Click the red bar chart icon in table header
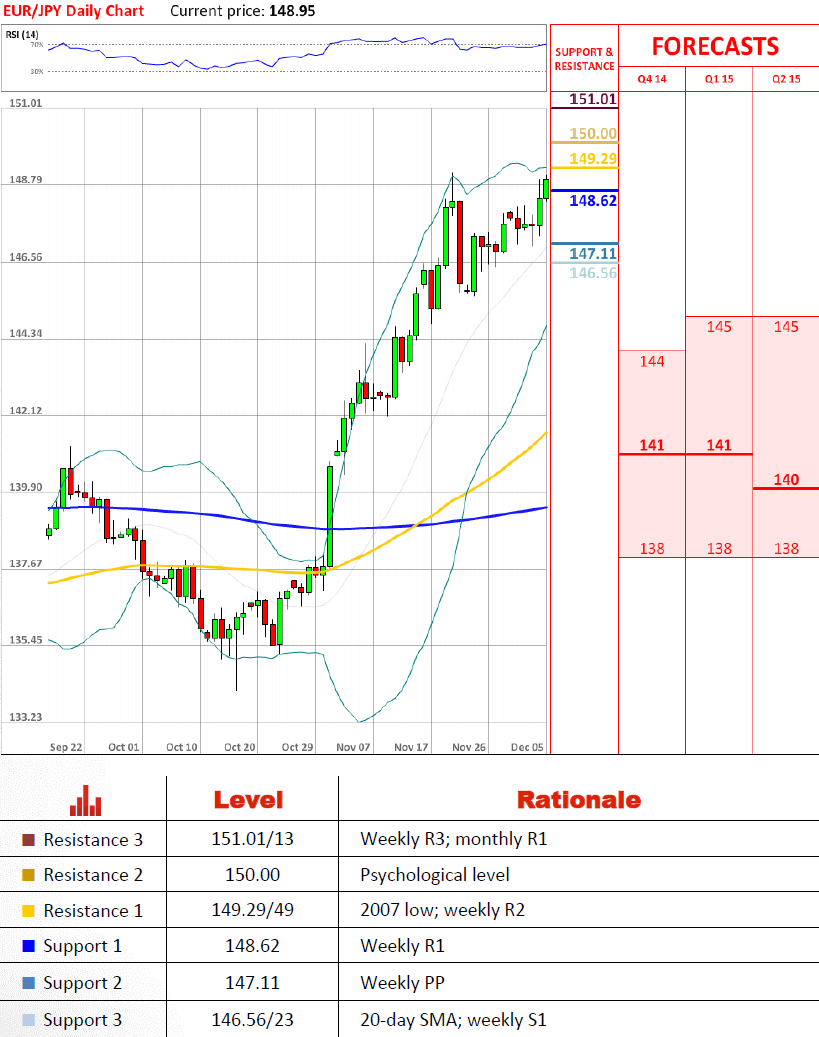Image resolution: width=819 pixels, height=1037 pixels. [85, 800]
